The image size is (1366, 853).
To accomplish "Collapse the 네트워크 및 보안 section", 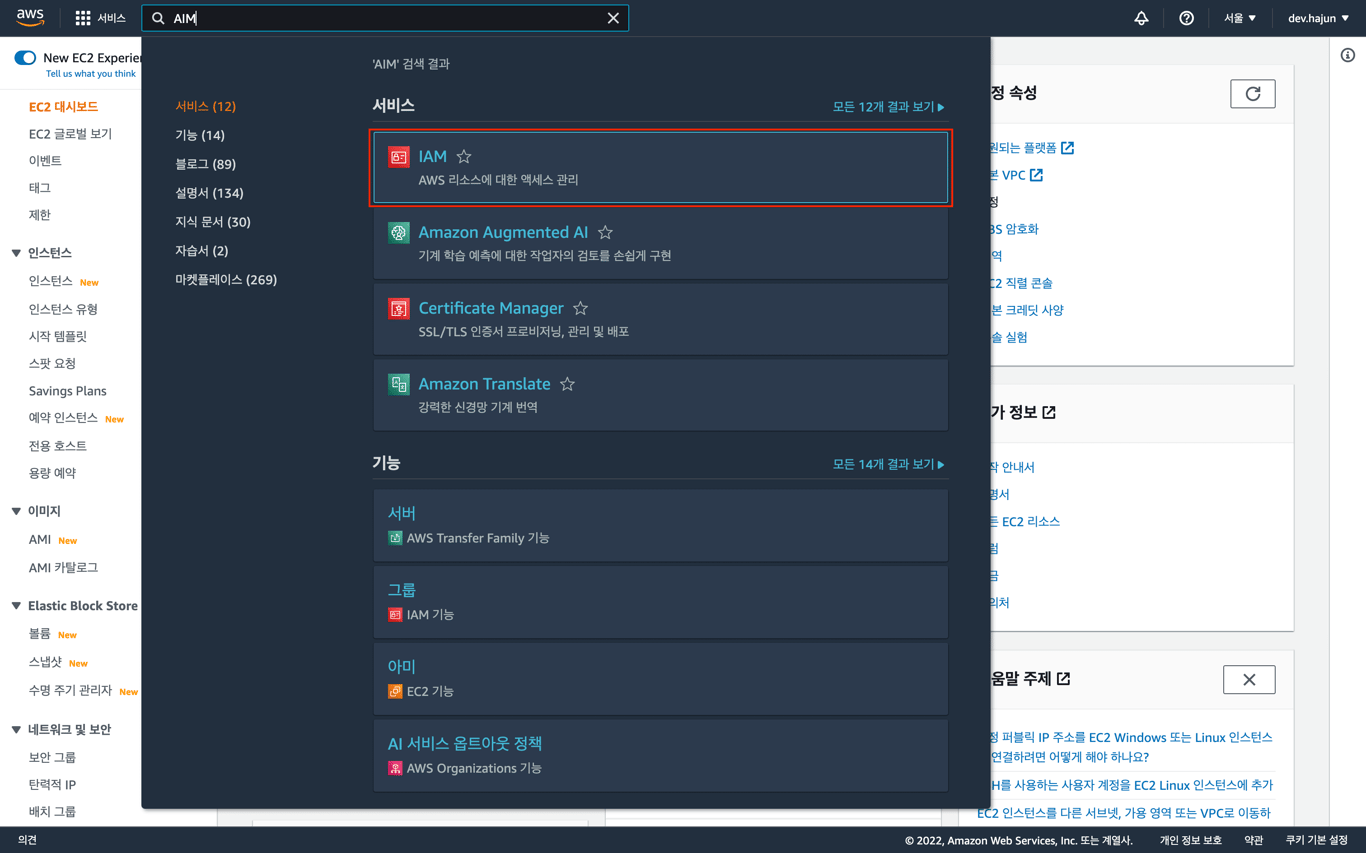I will (16, 730).
